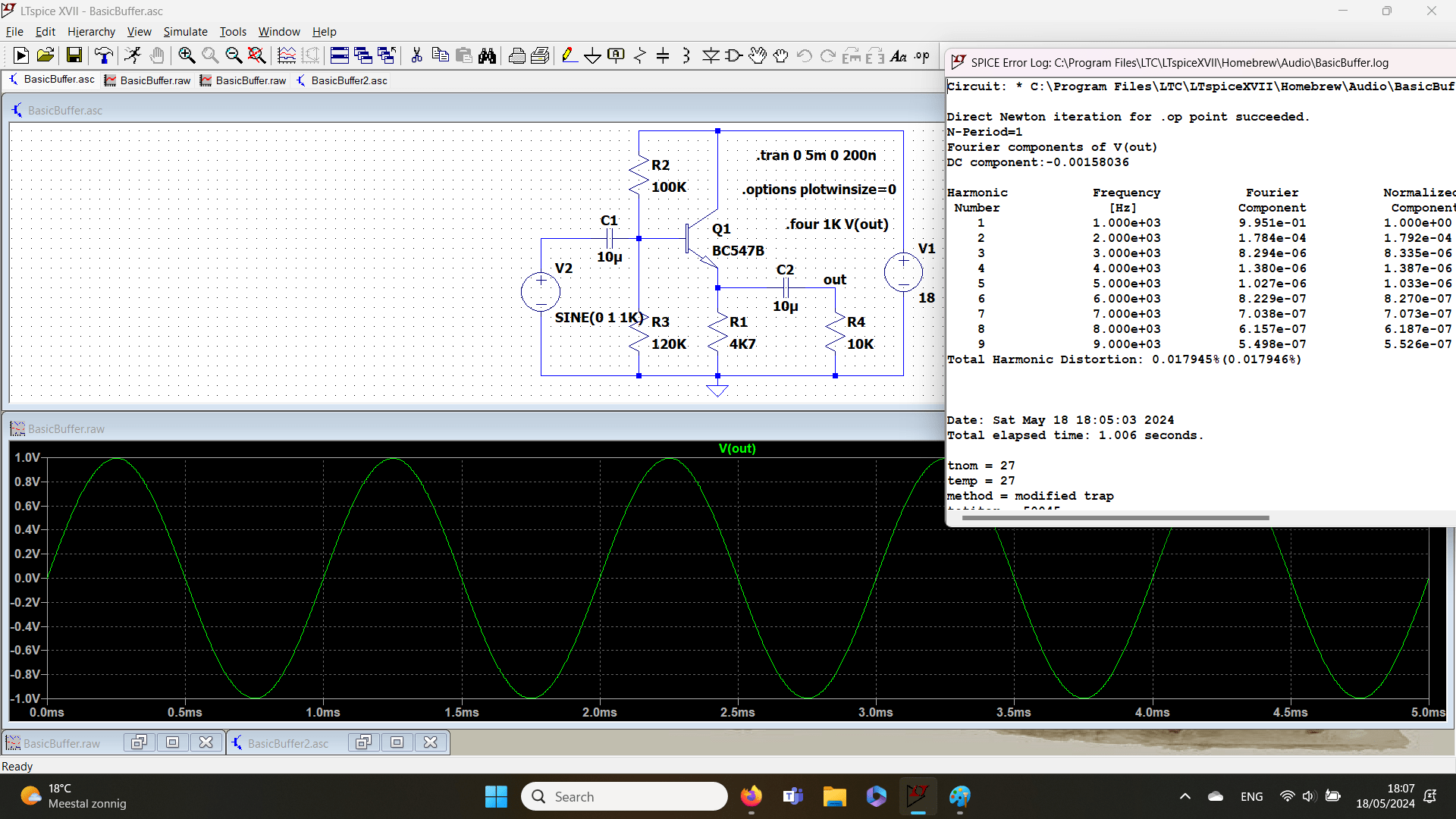Open the Hierarchy menu

pyautogui.click(x=91, y=31)
